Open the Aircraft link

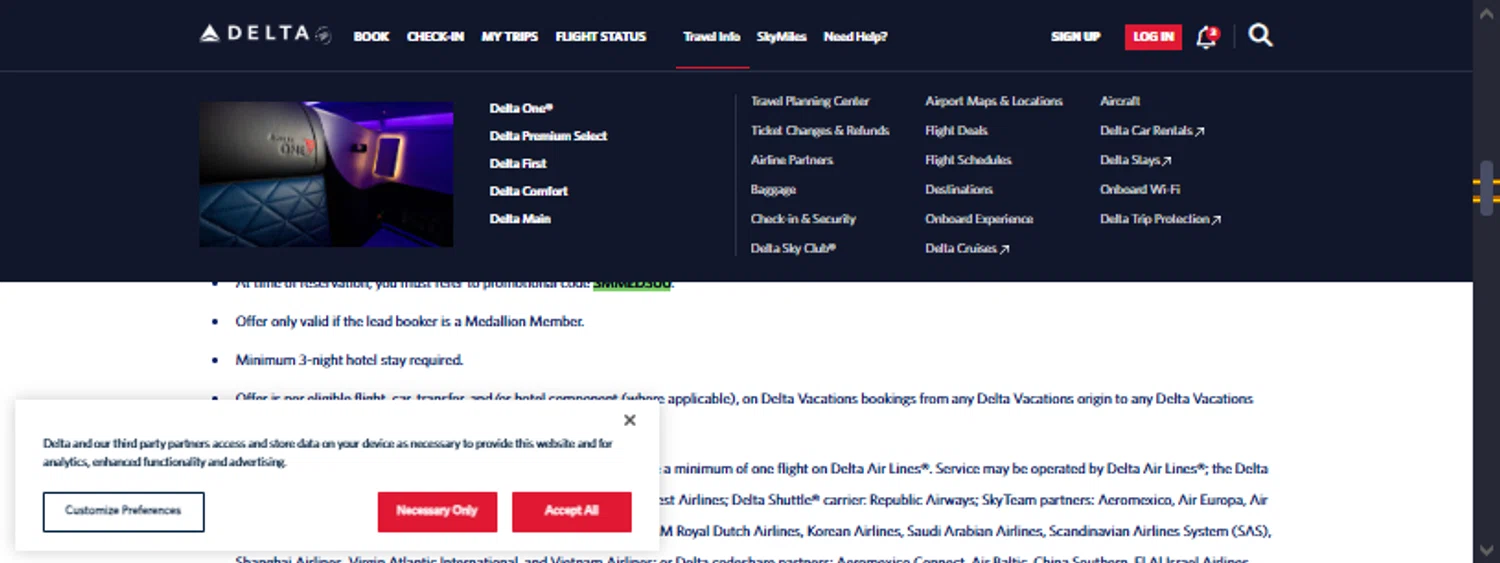(x=1120, y=101)
